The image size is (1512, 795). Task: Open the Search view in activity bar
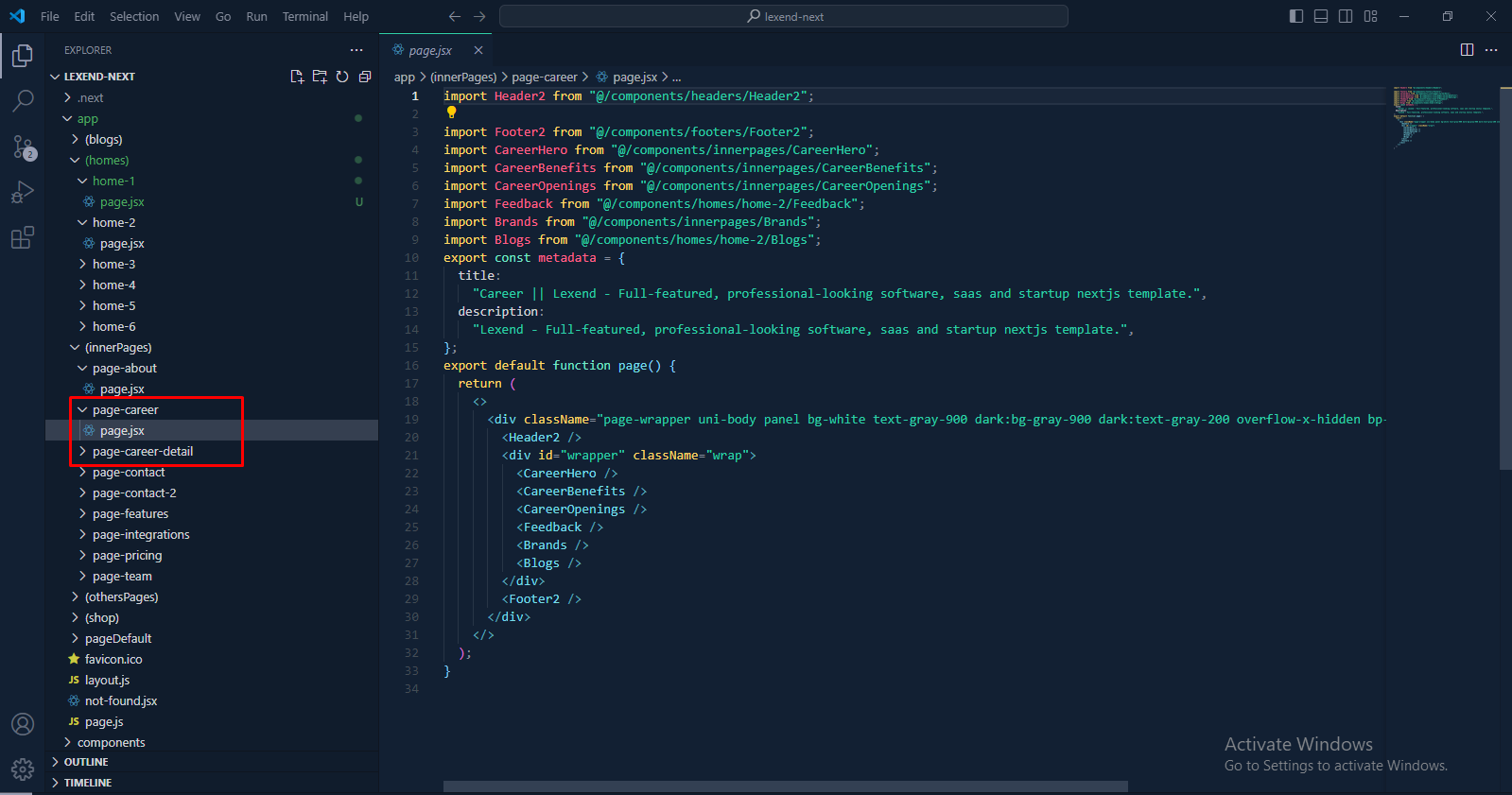coord(23,100)
